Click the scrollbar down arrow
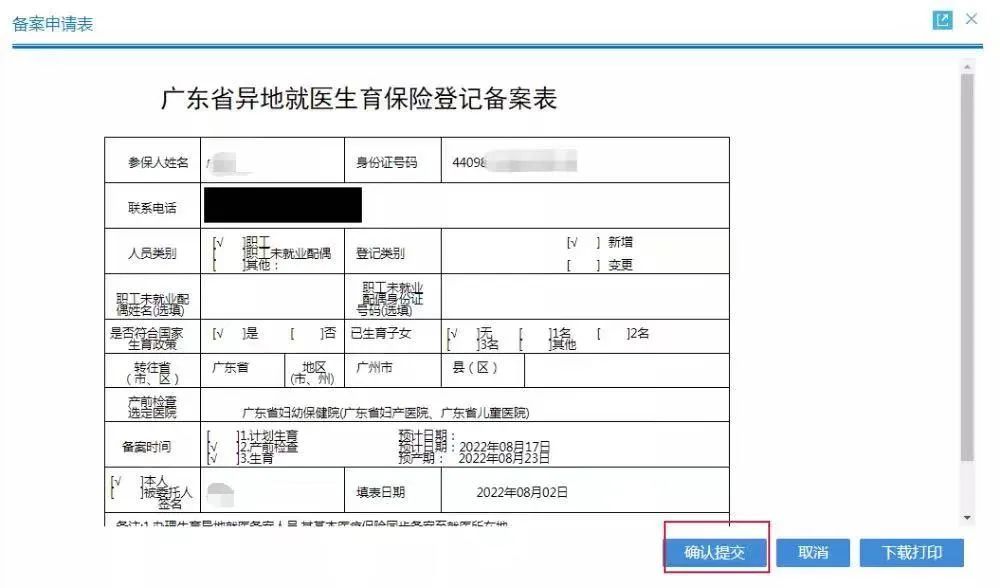Screen dimensions: 1000x588 [966, 518]
